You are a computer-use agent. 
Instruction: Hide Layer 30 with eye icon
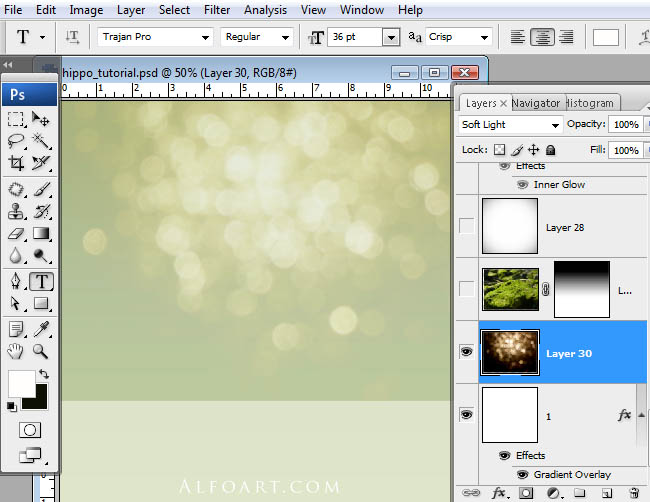pos(466,352)
